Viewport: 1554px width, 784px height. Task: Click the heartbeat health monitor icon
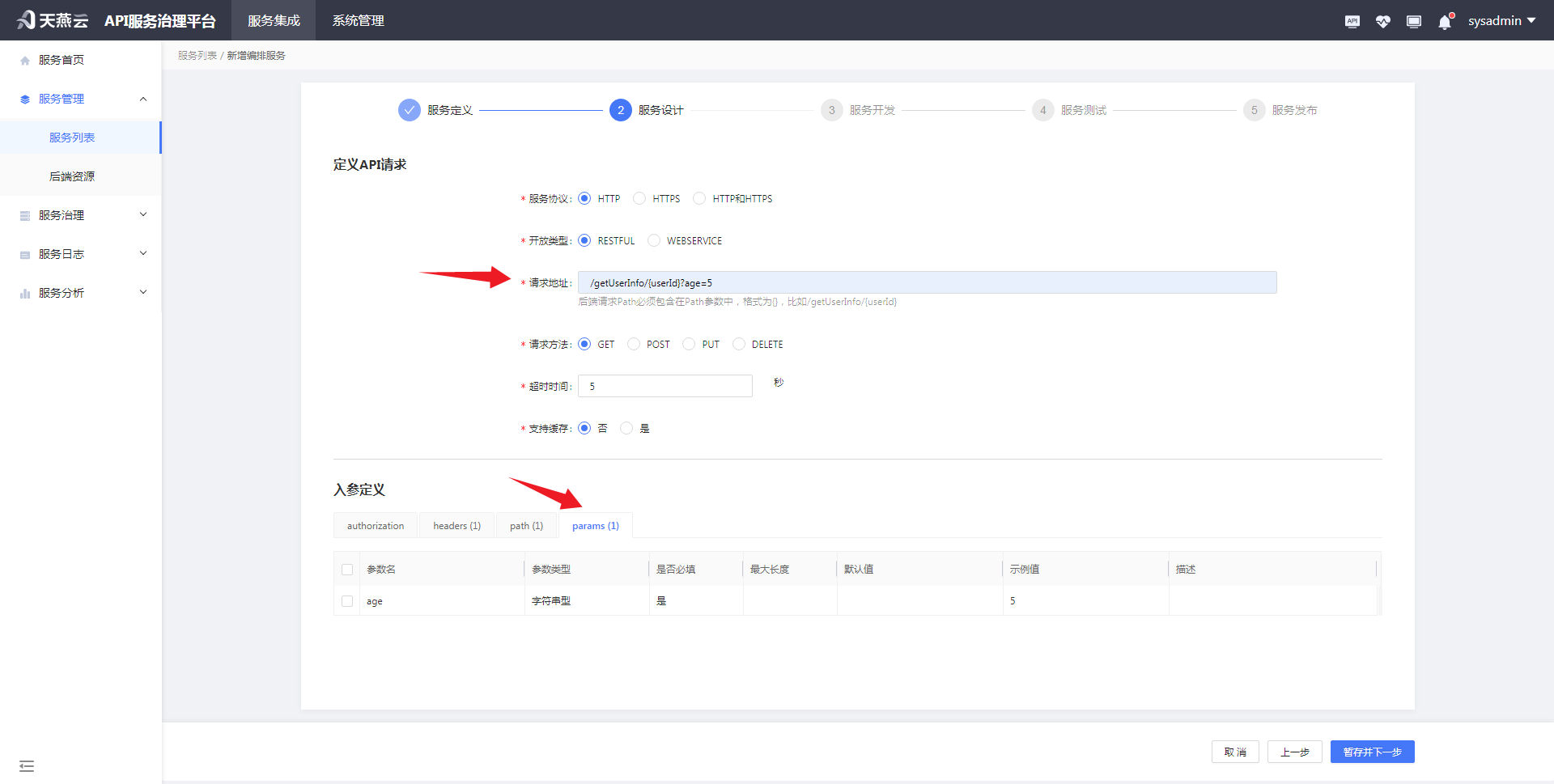pyautogui.click(x=1382, y=21)
